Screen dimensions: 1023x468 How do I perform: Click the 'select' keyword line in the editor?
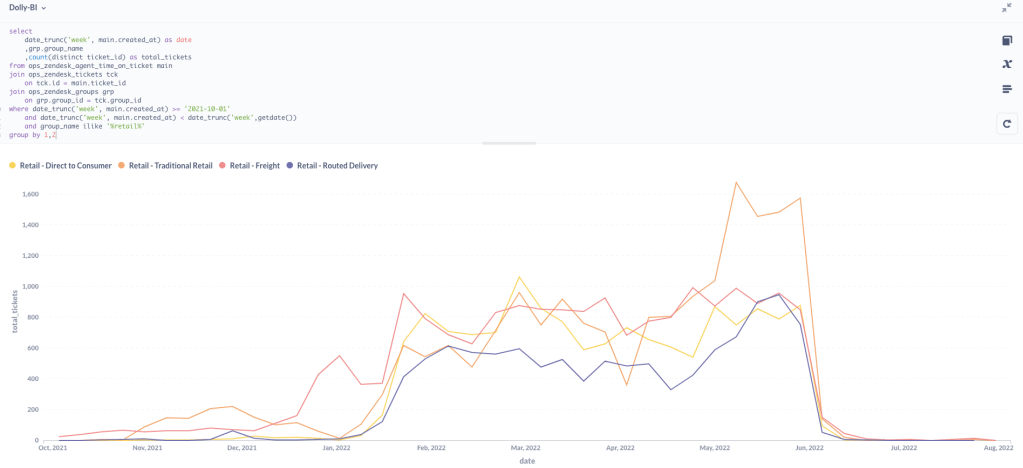point(20,31)
